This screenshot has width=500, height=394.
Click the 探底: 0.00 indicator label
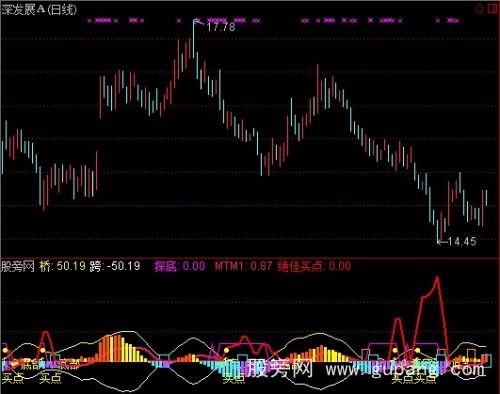(x=180, y=266)
